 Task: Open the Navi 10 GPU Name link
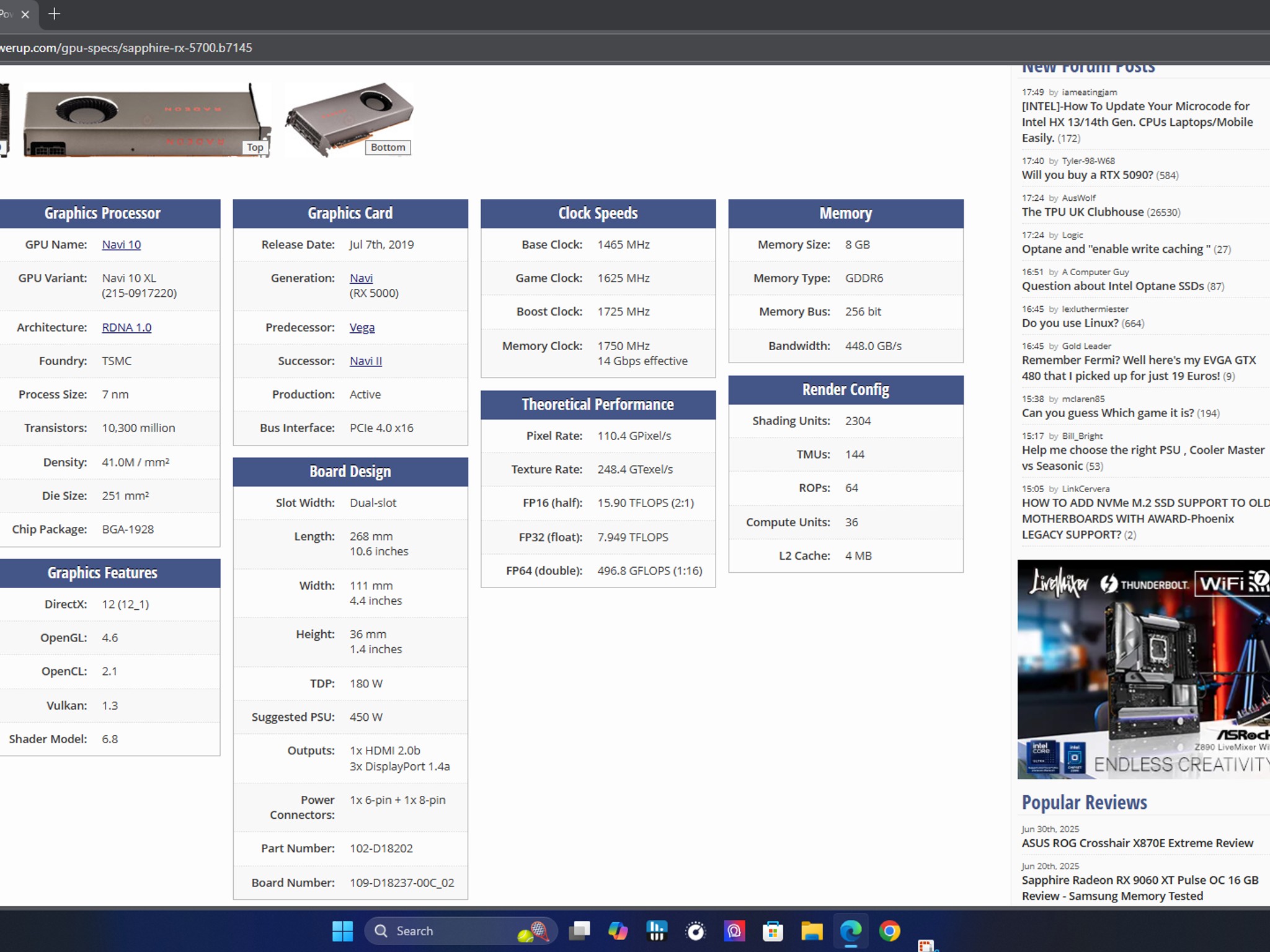pyautogui.click(x=122, y=244)
